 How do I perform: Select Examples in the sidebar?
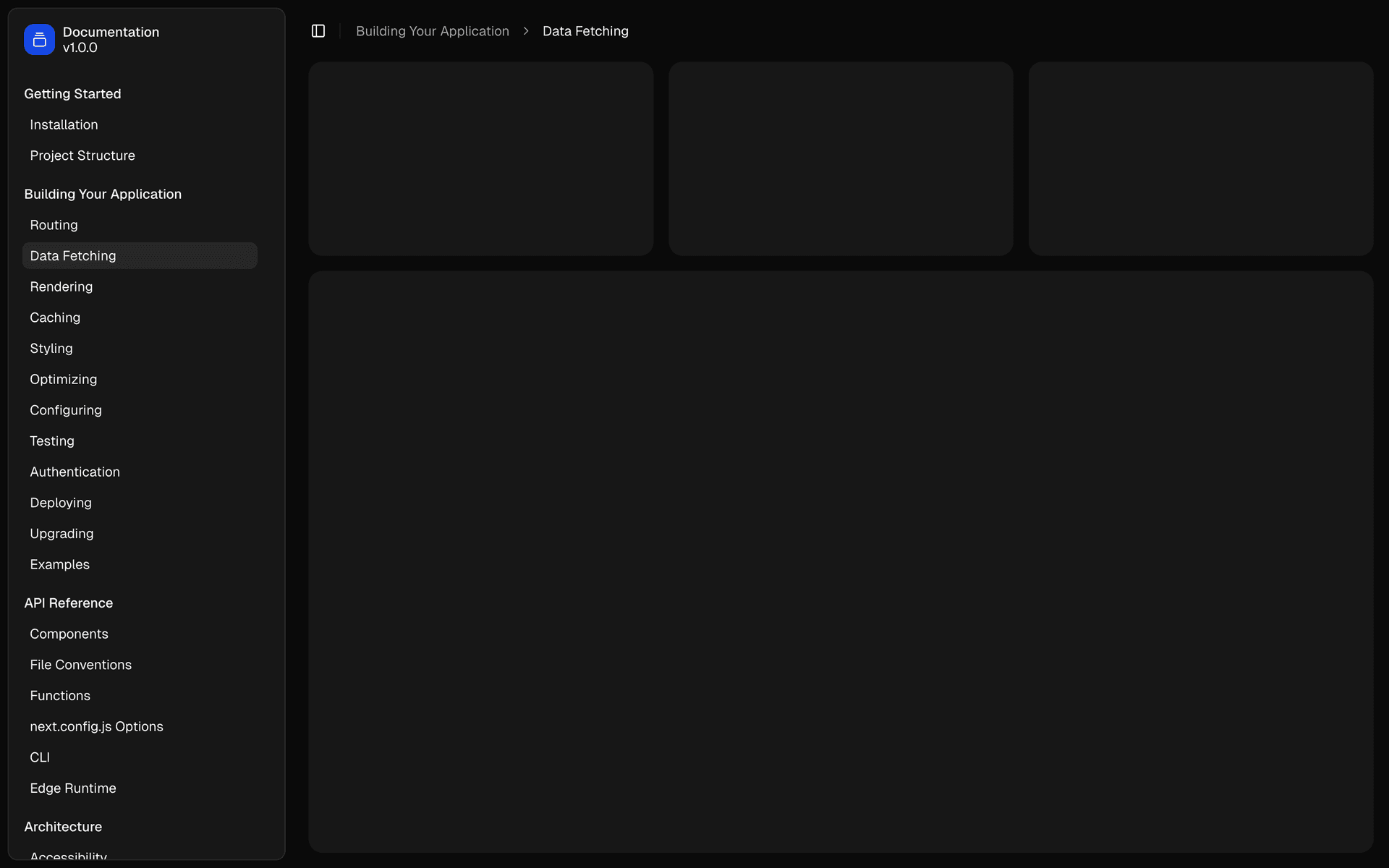point(59,564)
